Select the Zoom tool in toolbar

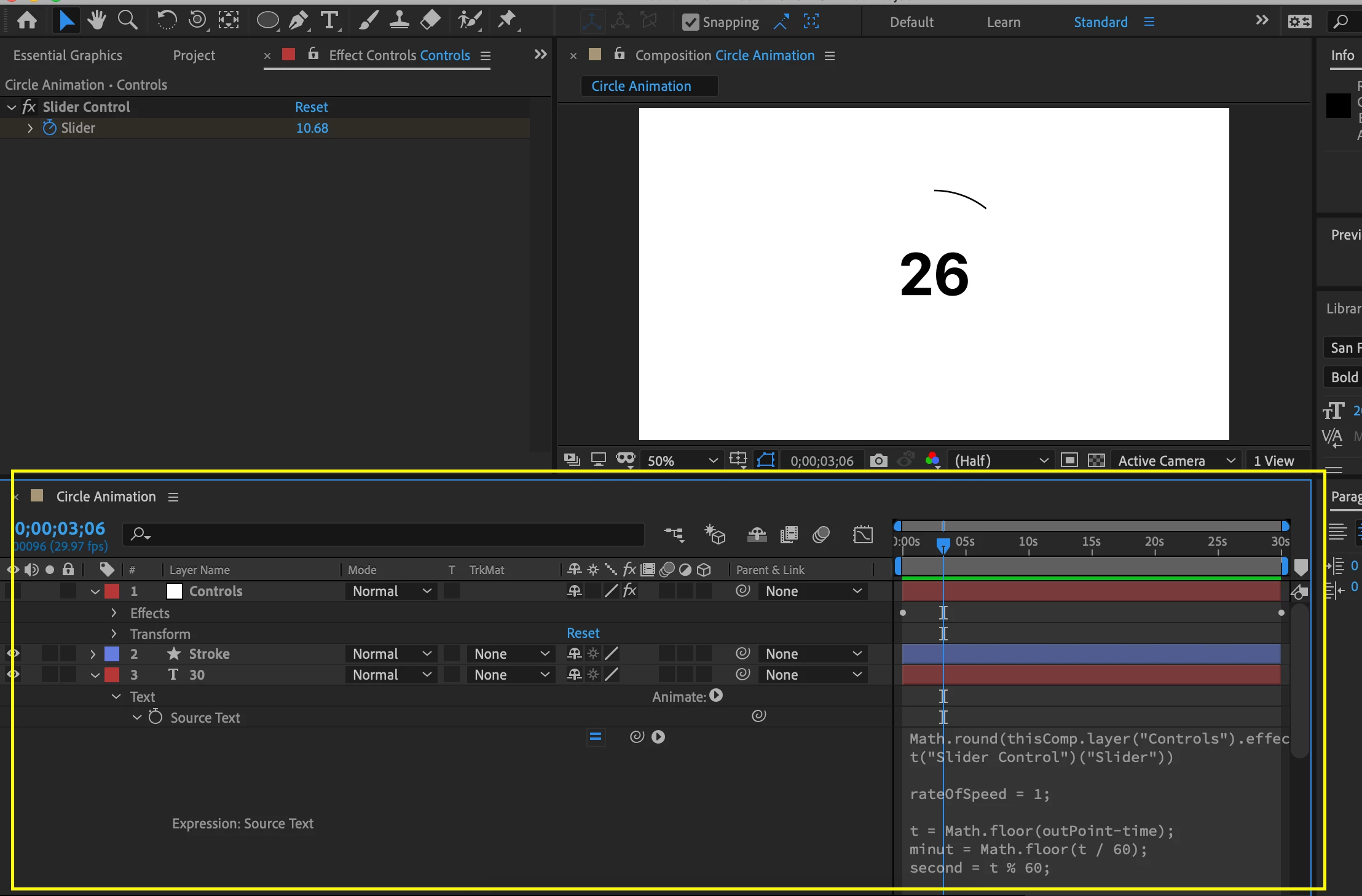127,21
